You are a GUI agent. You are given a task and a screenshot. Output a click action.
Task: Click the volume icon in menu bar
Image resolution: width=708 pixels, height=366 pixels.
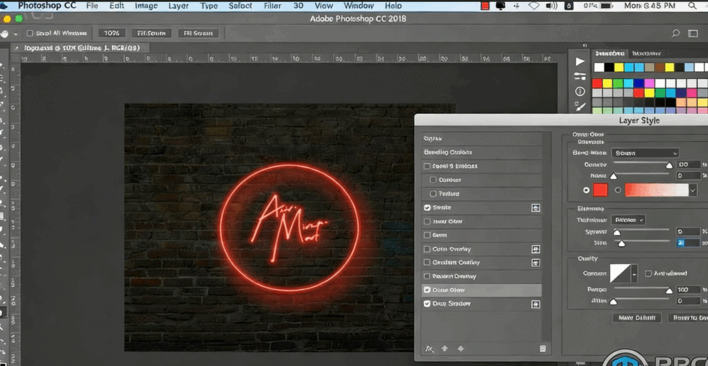coord(551,6)
